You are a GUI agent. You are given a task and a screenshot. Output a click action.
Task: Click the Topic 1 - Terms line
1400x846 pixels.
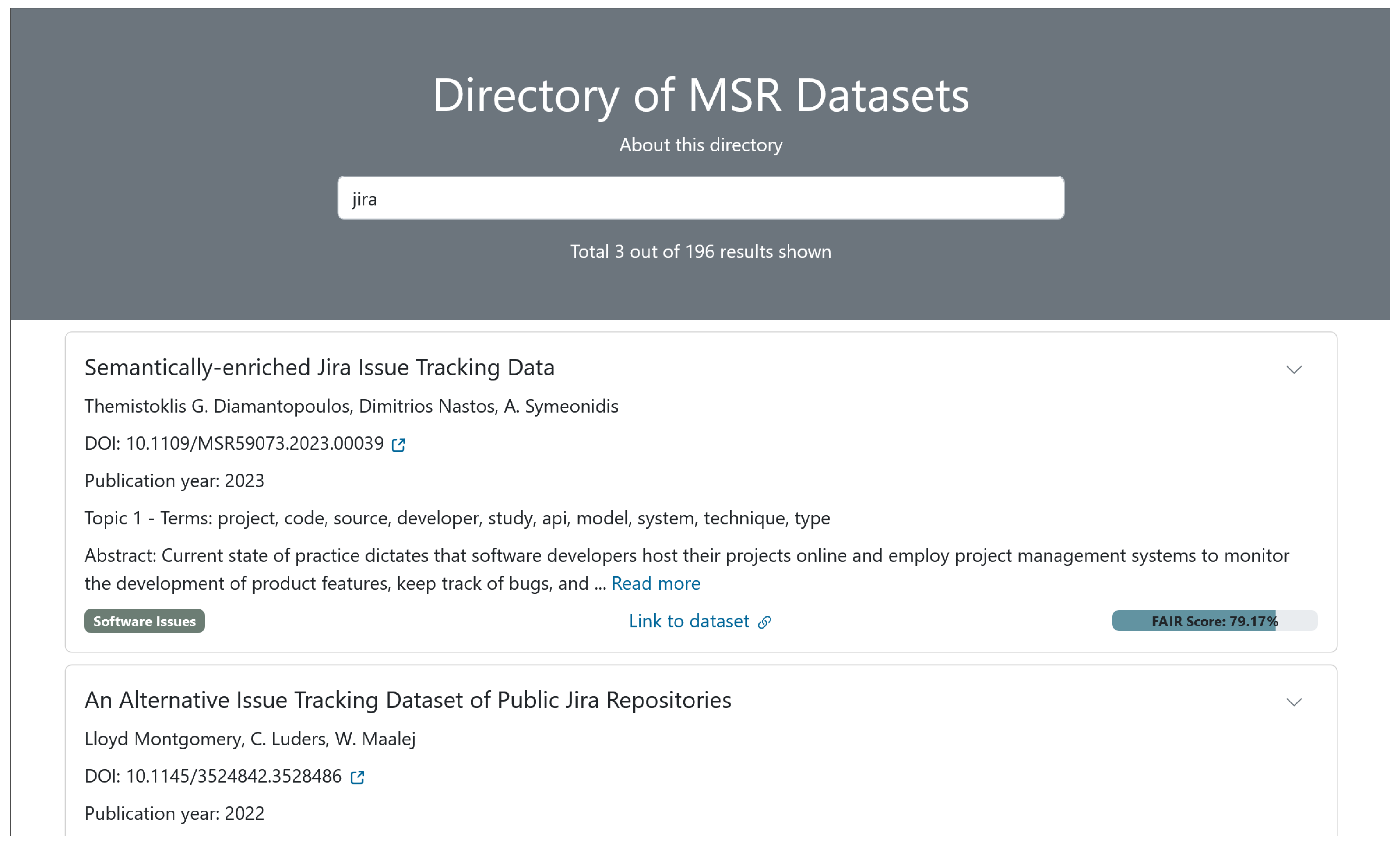[x=457, y=518]
